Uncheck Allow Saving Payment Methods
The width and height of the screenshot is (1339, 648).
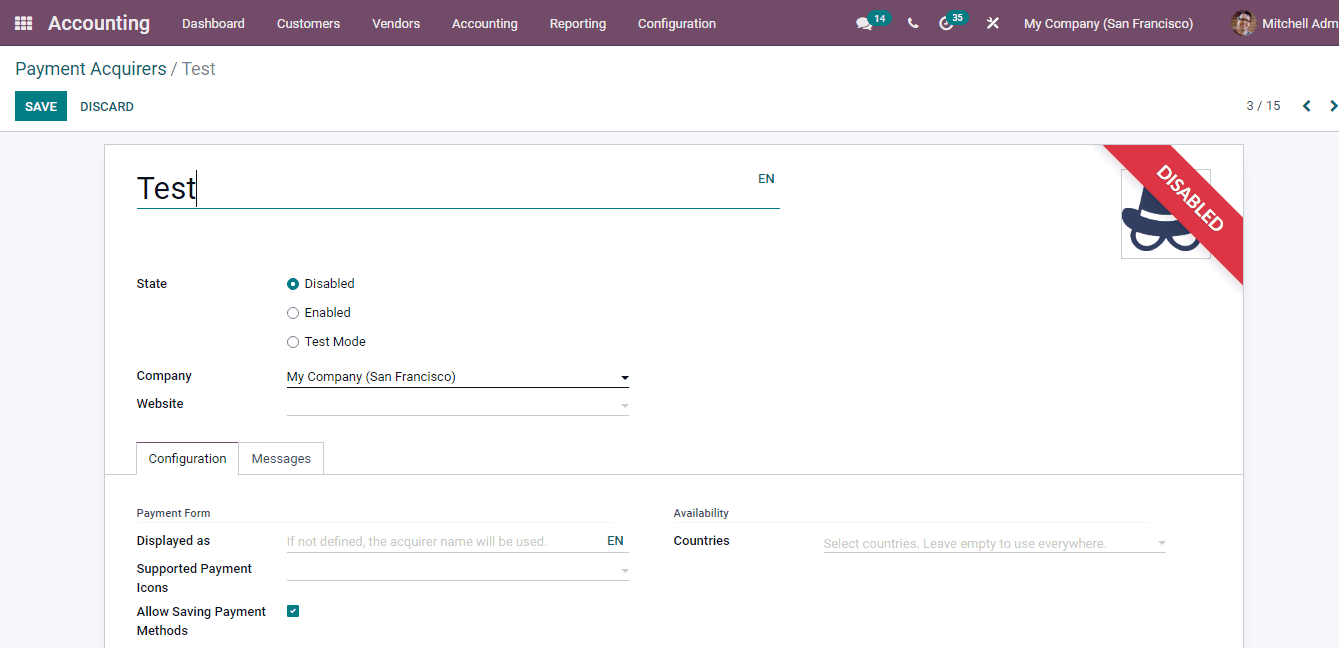(x=293, y=611)
